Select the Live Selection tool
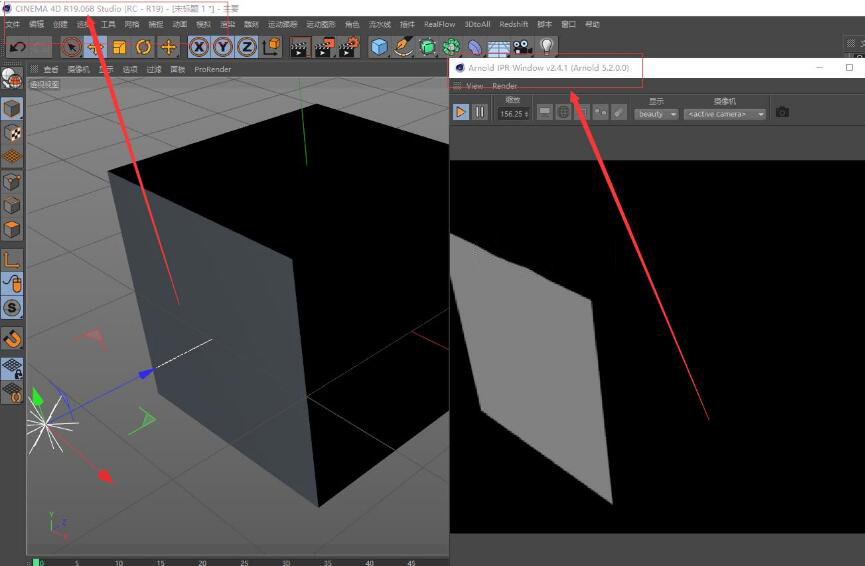This screenshot has width=865, height=566. tap(71, 47)
